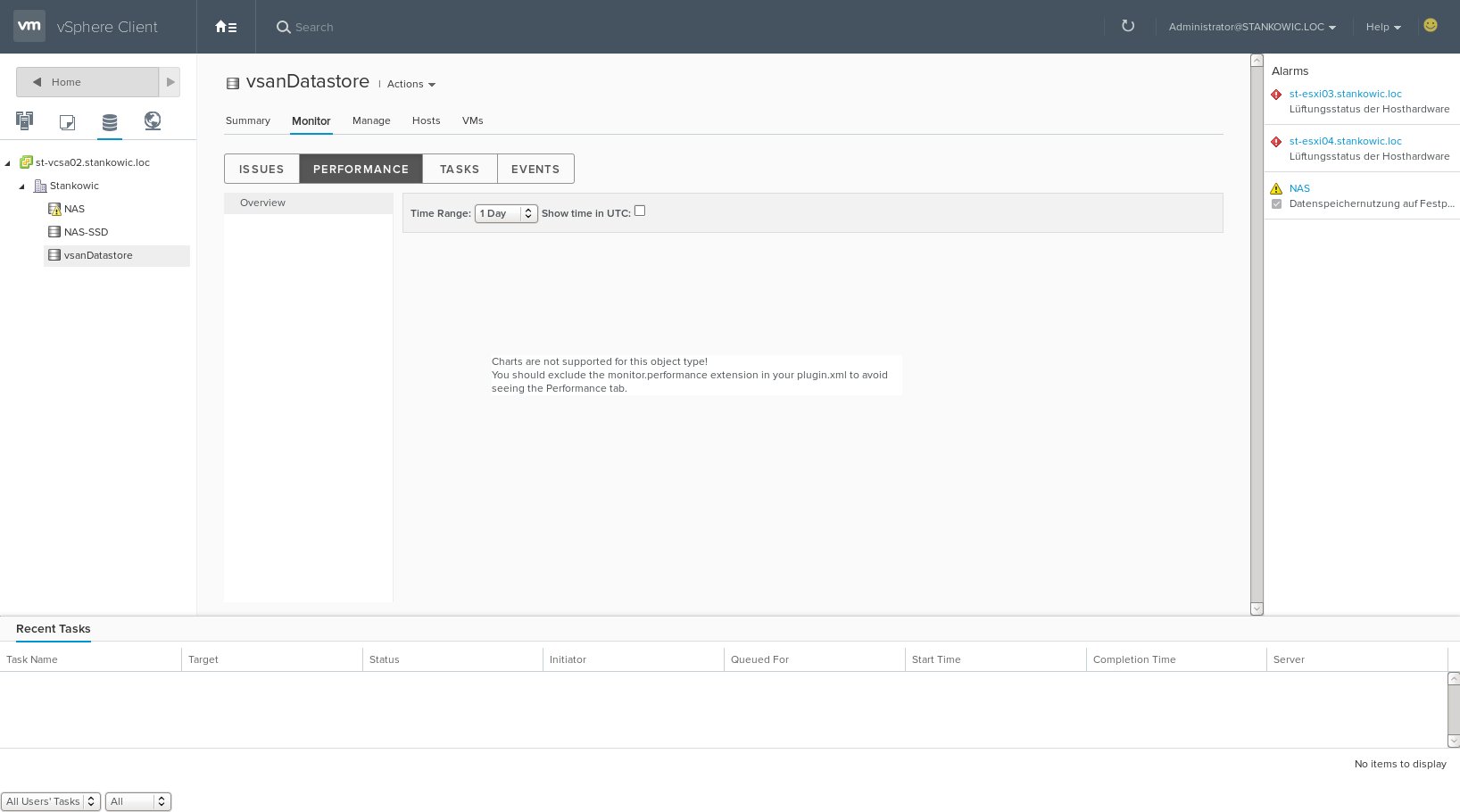Viewport: 1460px width, 812px height.
Task: Select the Monitor tab
Action: click(311, 120)
